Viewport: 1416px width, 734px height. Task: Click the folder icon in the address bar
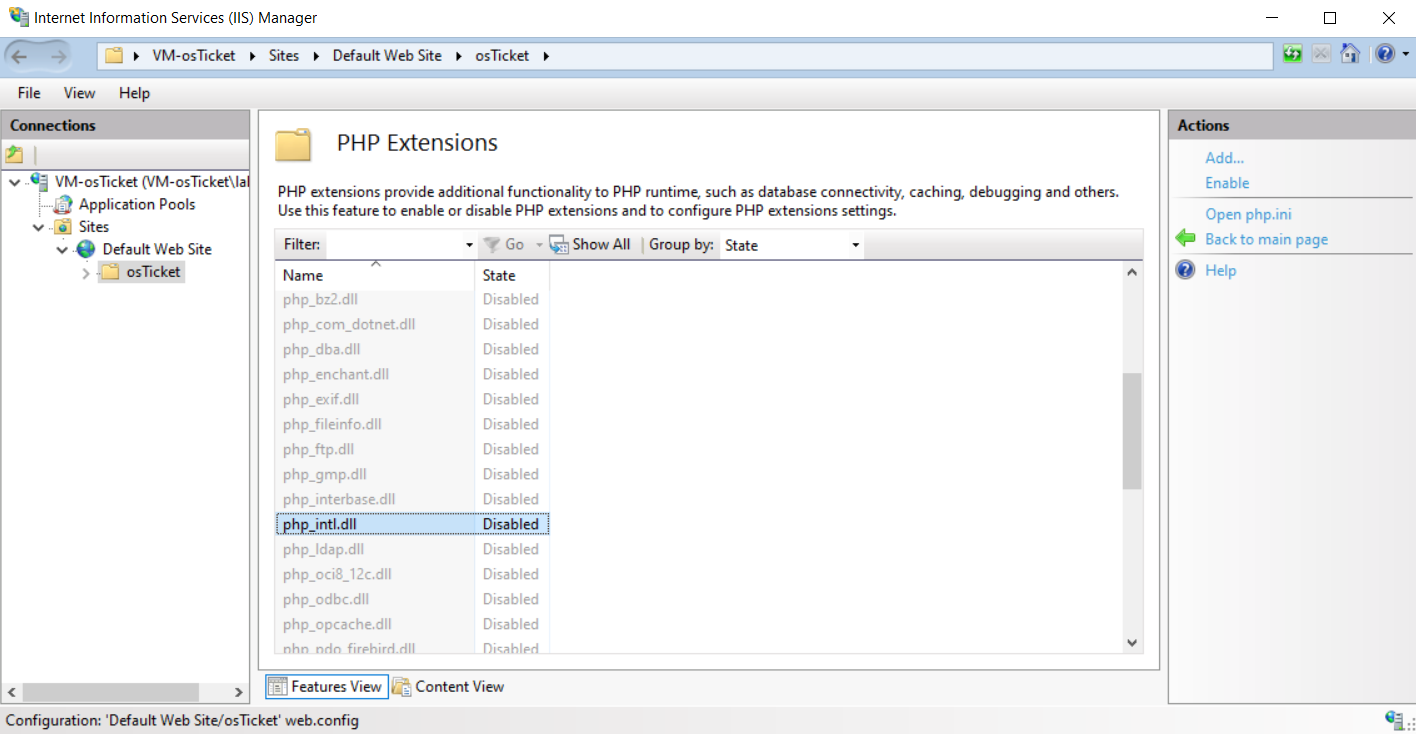(x=114, y=55)
